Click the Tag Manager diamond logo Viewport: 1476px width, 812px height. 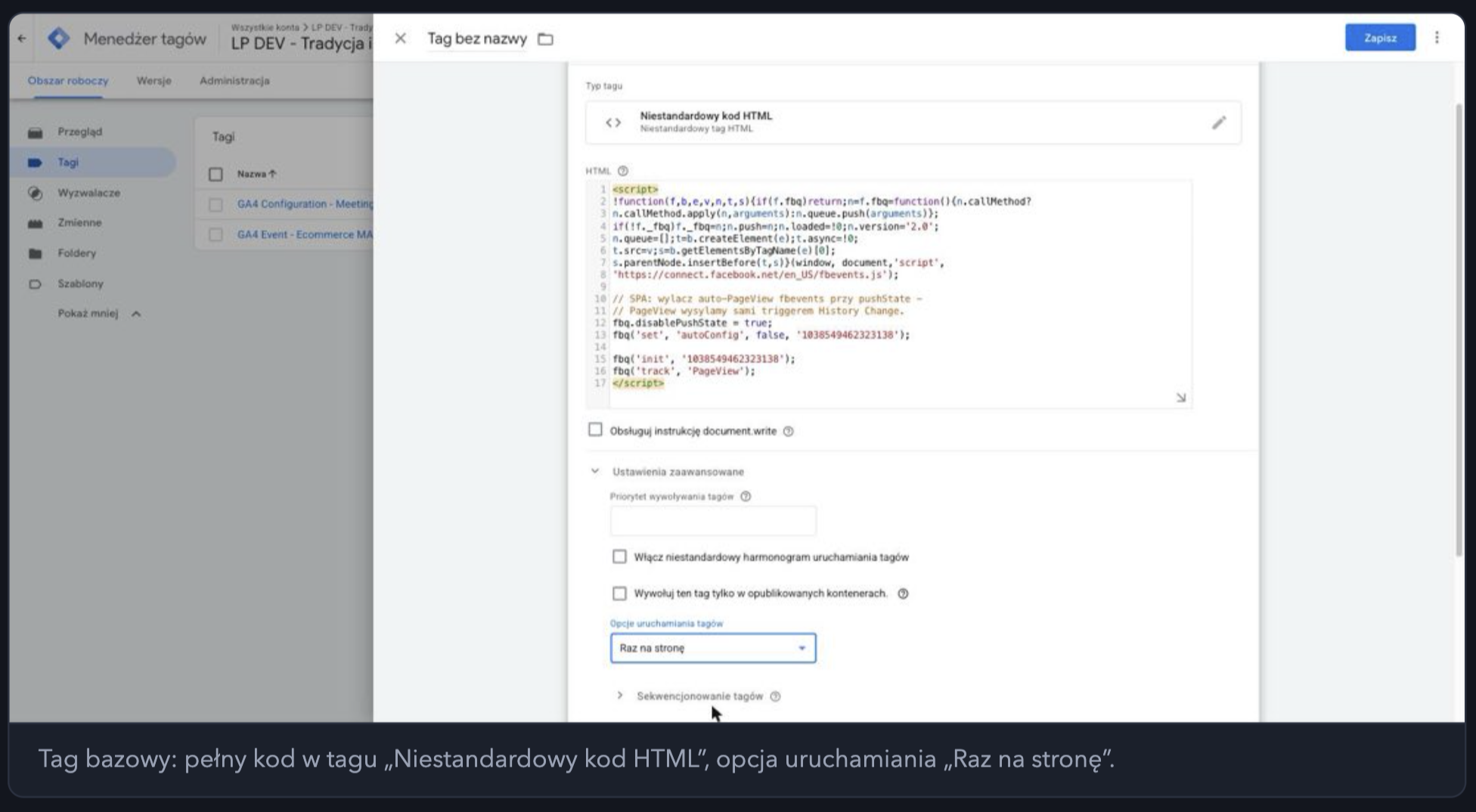coord(58,39)
